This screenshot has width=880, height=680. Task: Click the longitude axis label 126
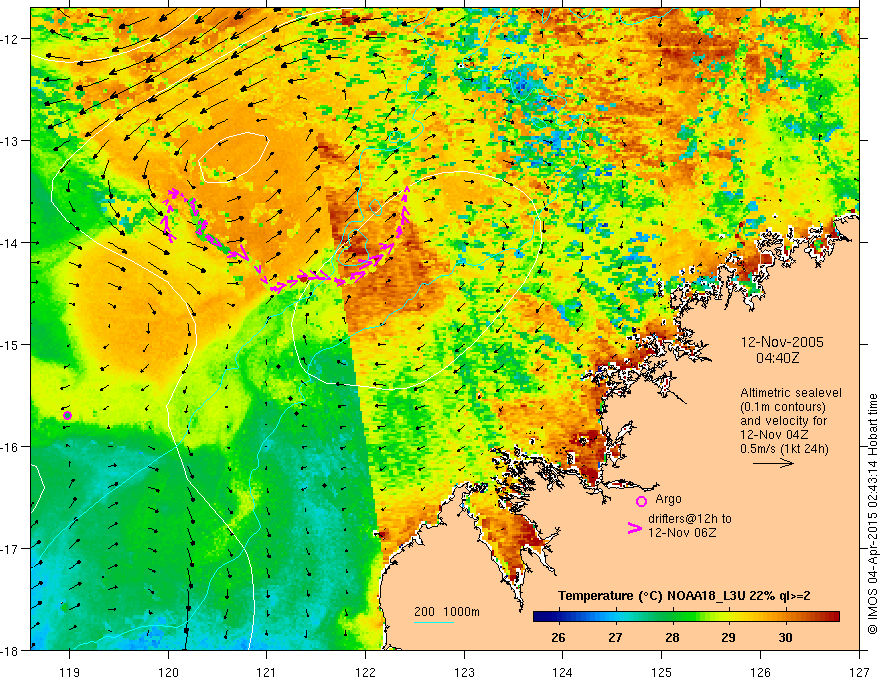pos(760,671)
